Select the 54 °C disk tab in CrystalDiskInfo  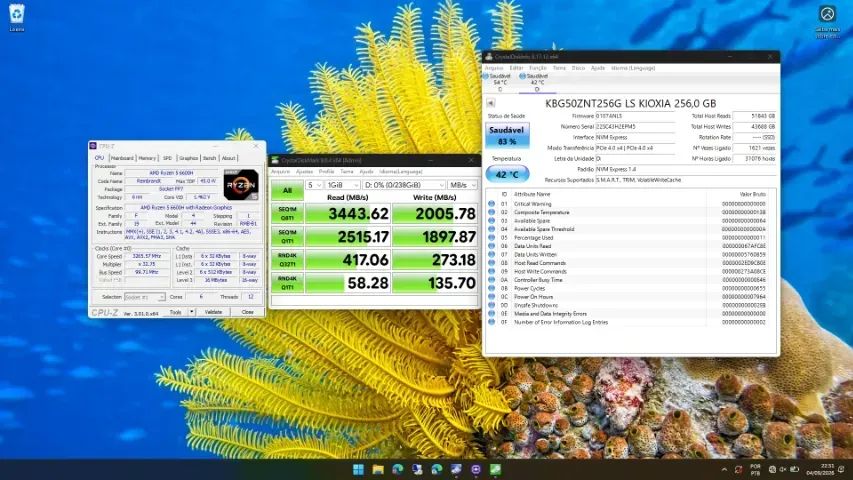[499, 82]
